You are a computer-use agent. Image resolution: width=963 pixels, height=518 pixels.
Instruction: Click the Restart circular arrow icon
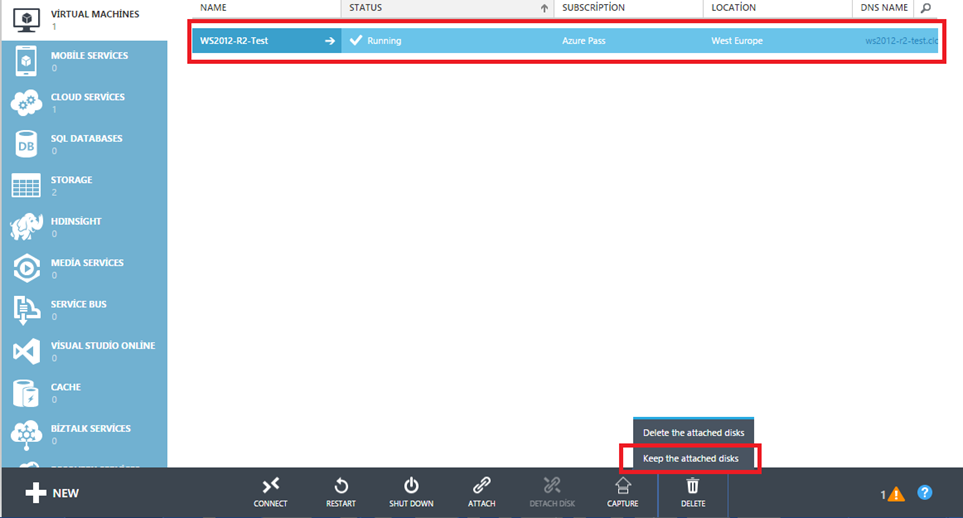(341, 486)
